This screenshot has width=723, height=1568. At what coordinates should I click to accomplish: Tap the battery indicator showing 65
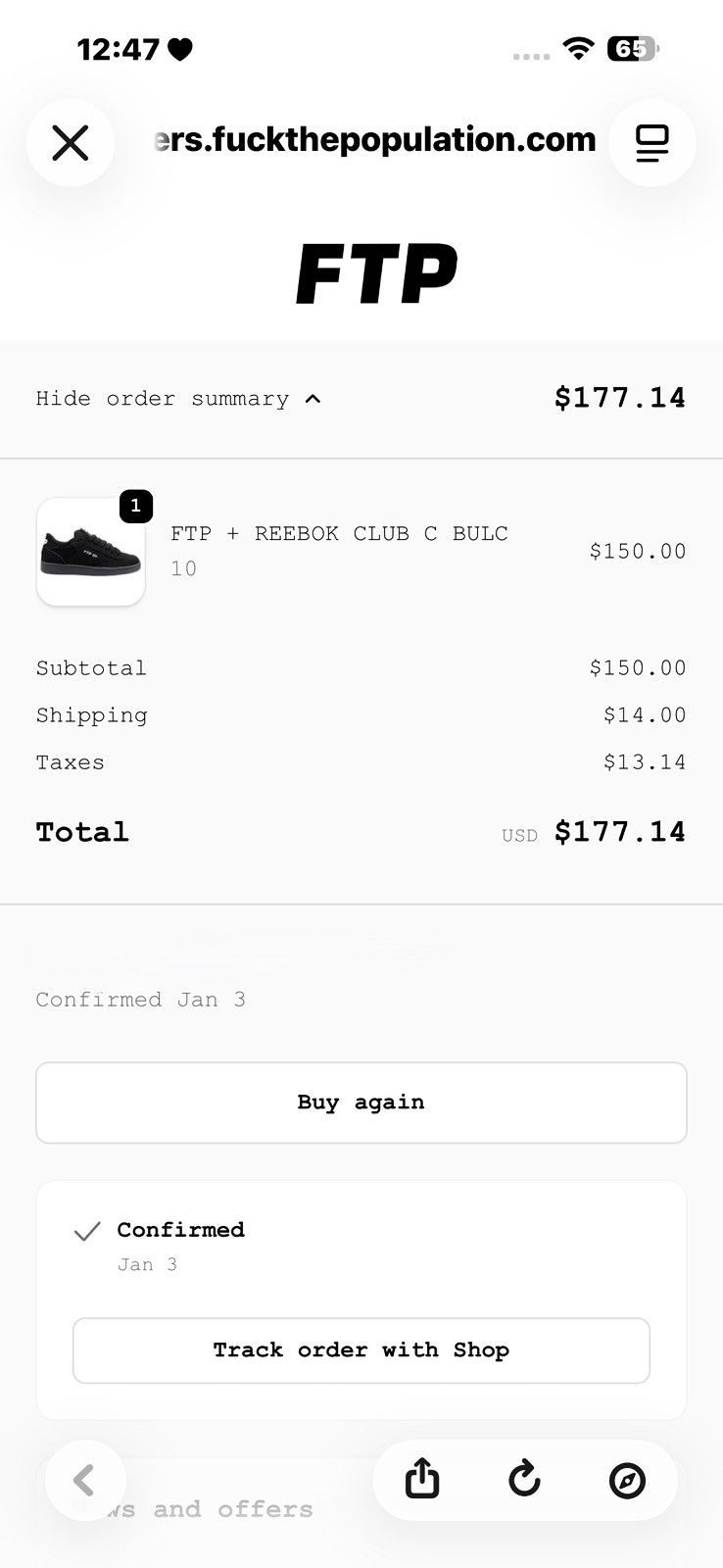click(x=634, y=48)
